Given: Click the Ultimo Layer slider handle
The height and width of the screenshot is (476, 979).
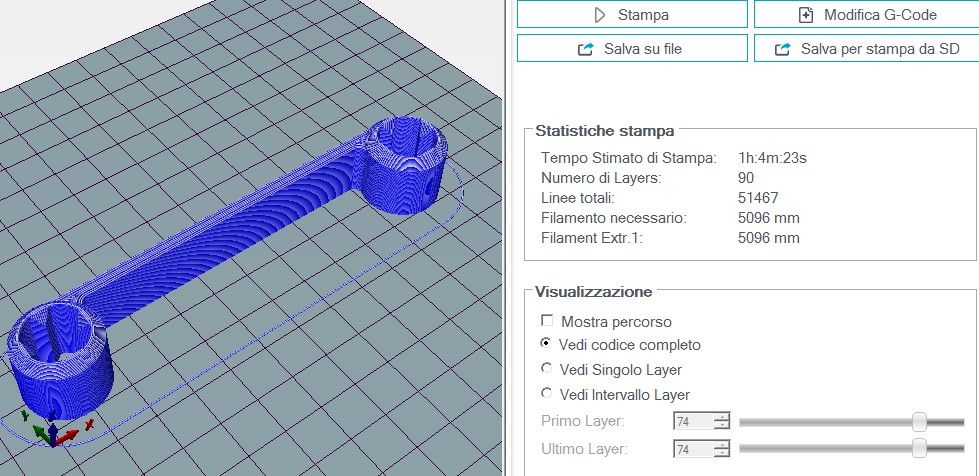Looking at the screenshot, I should pos(919,449).
